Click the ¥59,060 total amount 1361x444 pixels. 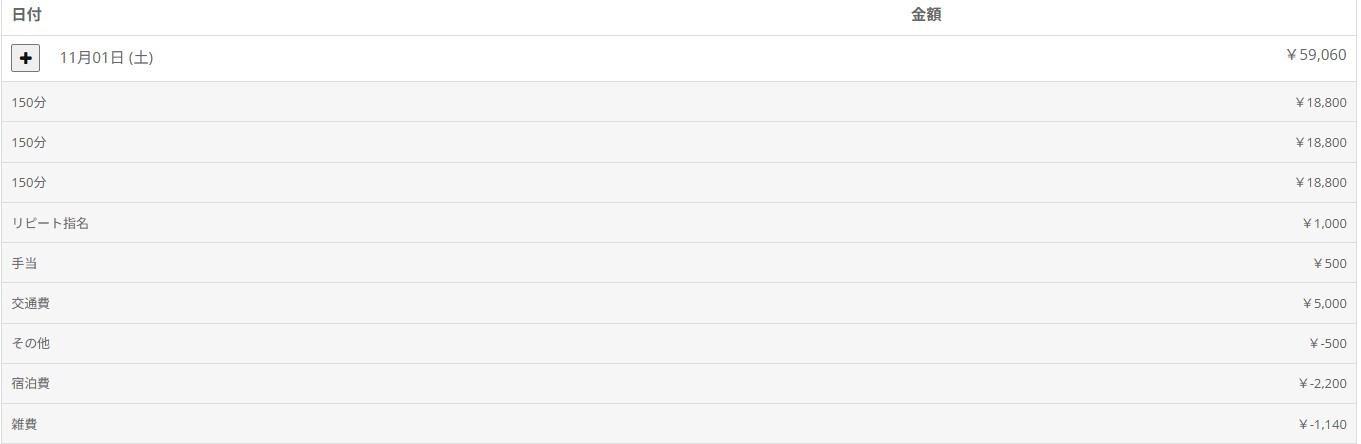pyautogui.click(x=1316, y=55)
